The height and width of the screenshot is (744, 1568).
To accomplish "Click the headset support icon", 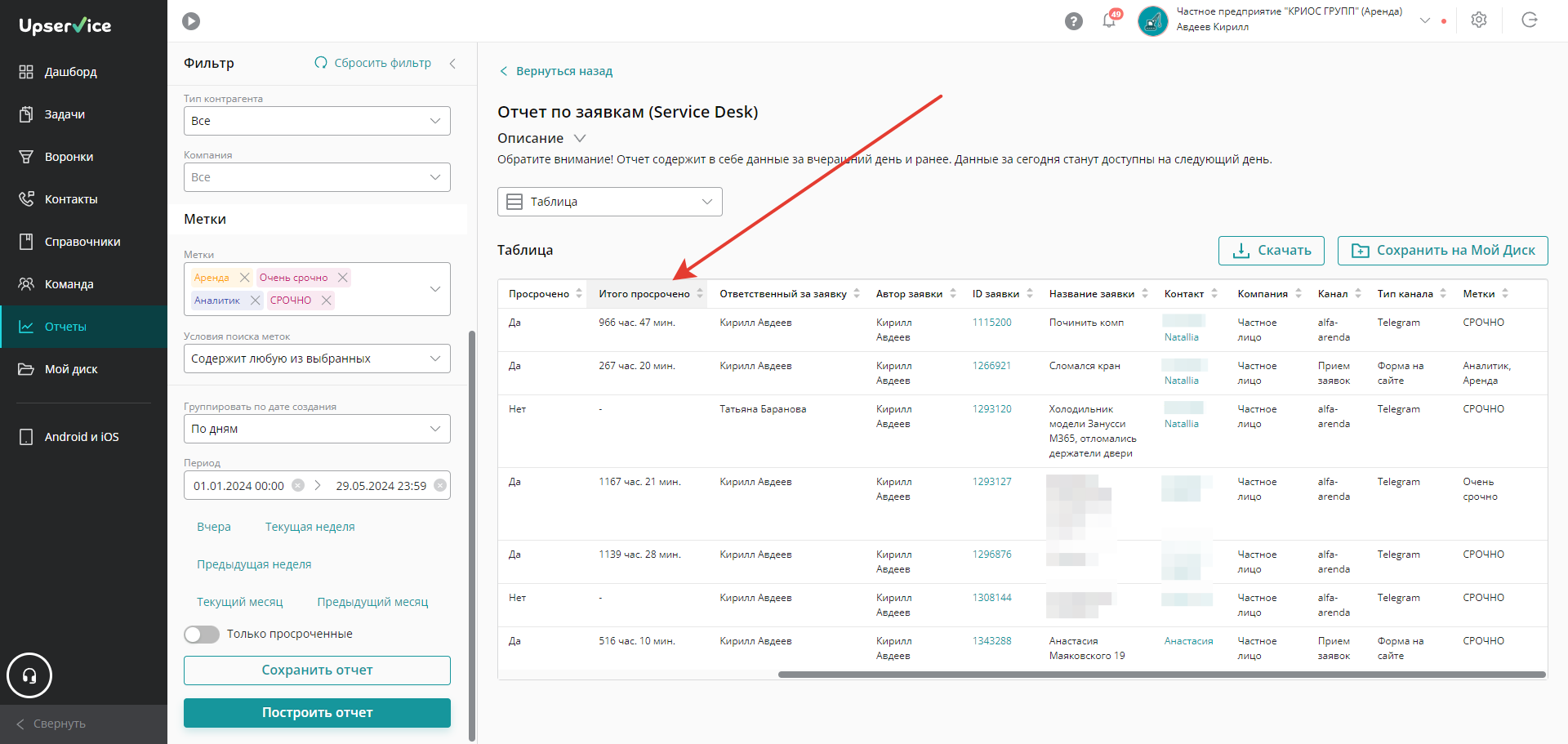I will [29, 675].
